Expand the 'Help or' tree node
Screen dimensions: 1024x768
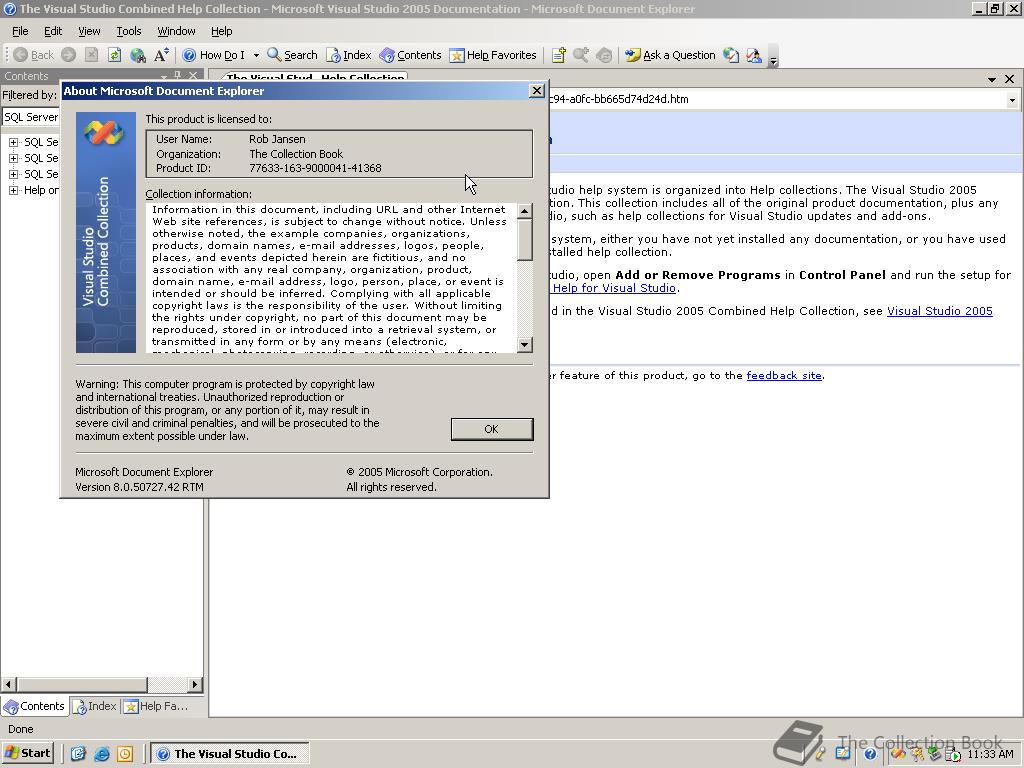pos(13,190)
